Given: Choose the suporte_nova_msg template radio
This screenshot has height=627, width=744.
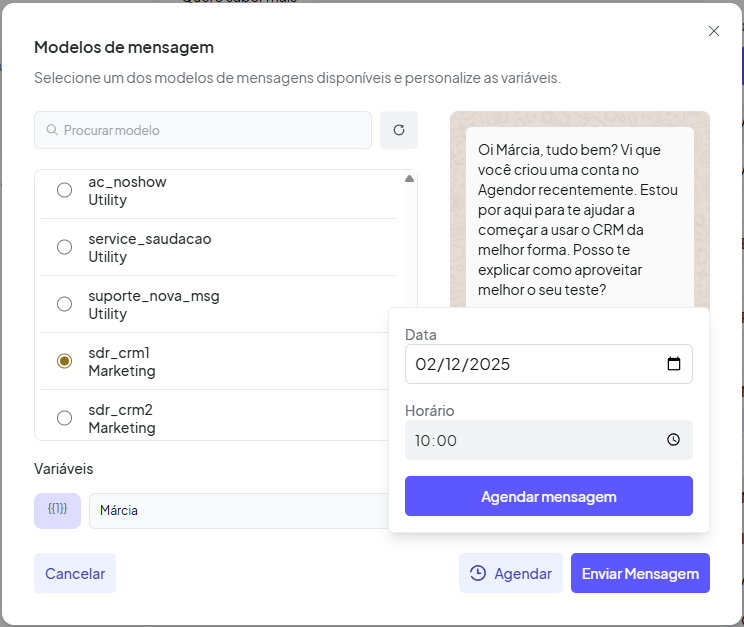Looking at the screenshot, I should coord(65,304).
